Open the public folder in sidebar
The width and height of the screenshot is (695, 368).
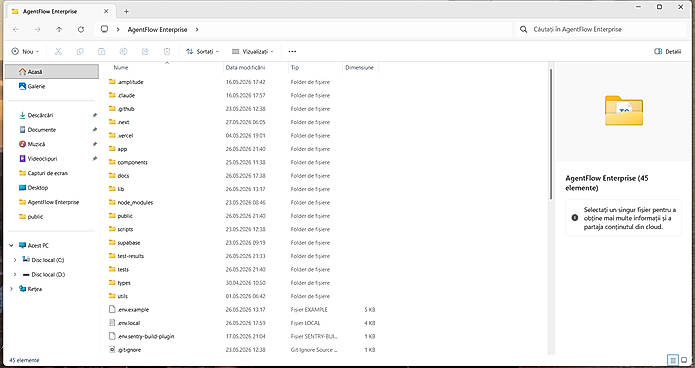[x=51, y=216]
